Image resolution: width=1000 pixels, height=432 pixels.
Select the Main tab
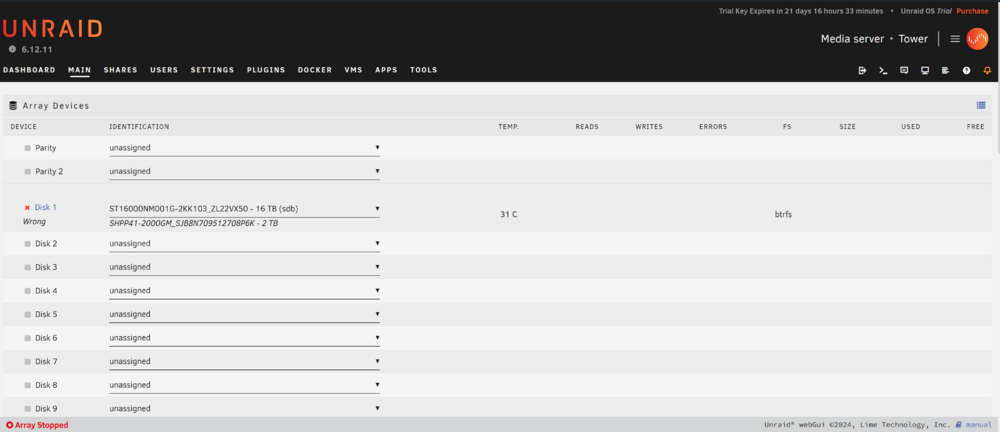click(x=79, y=70)
